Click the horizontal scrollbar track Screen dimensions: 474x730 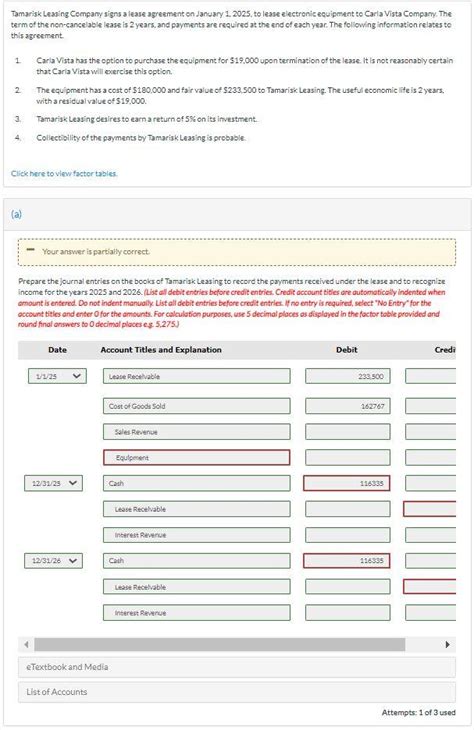(220, 645)
